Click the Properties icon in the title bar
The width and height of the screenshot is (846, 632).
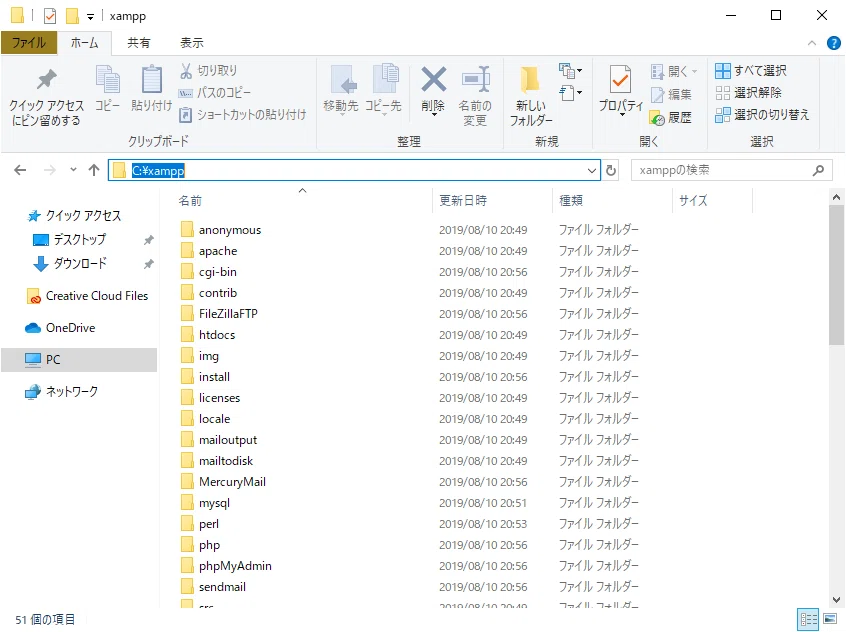click(50, 16)
